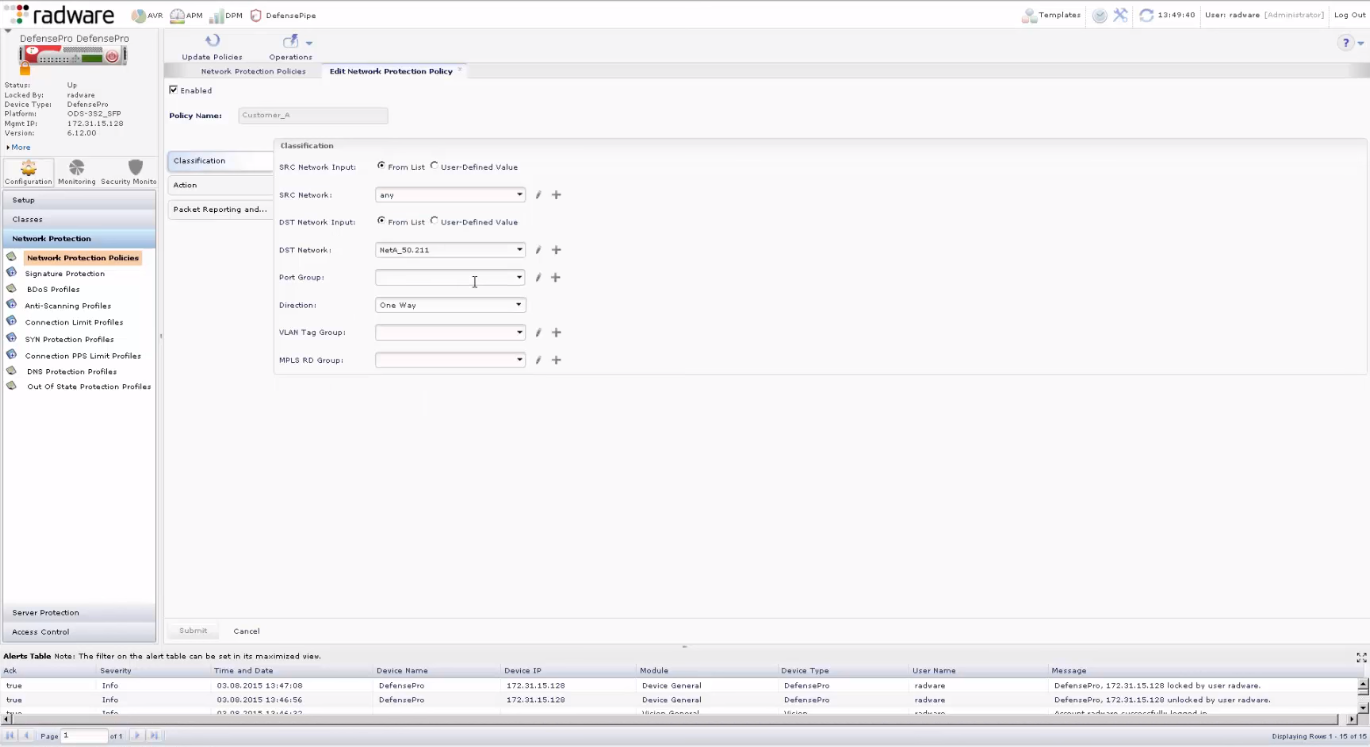The height and width of the screenshot is (747, 1370).
Task: Edit the MPLS RD Group entry
Action: [538, 360]
